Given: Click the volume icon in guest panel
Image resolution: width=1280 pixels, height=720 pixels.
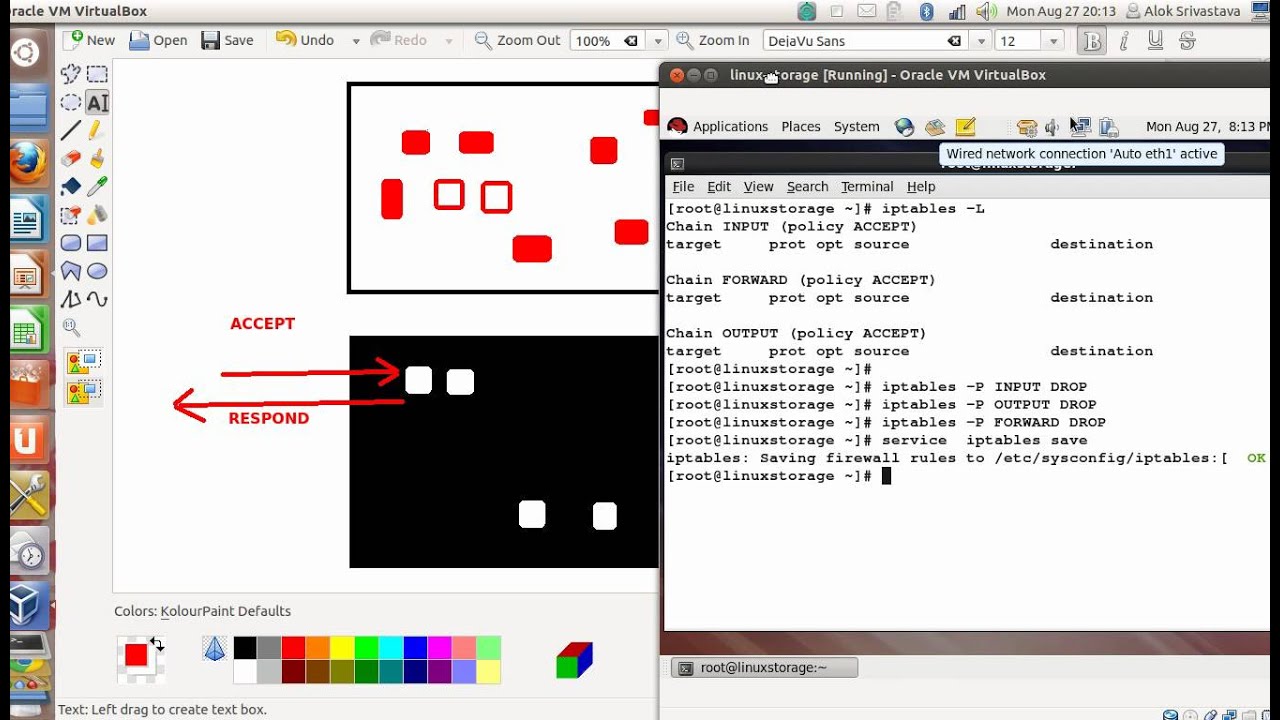Looking at the screenshot, I should coord(1052,127).
